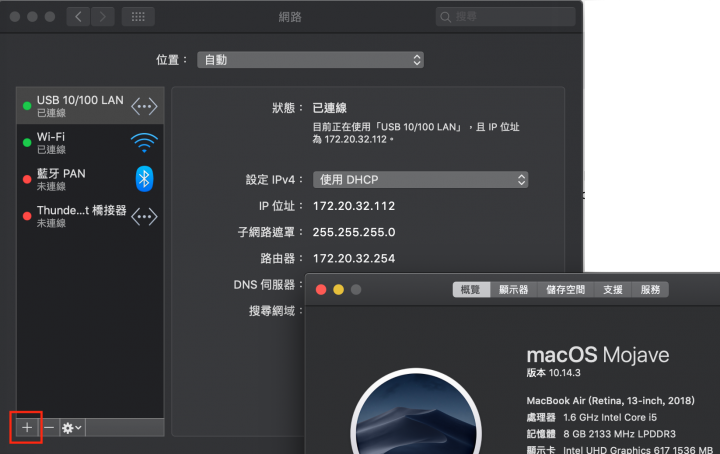The width and height of the screenshot is (720, 454).
Task: Select 藍牙 PAN service
Action: click(90, 179)
